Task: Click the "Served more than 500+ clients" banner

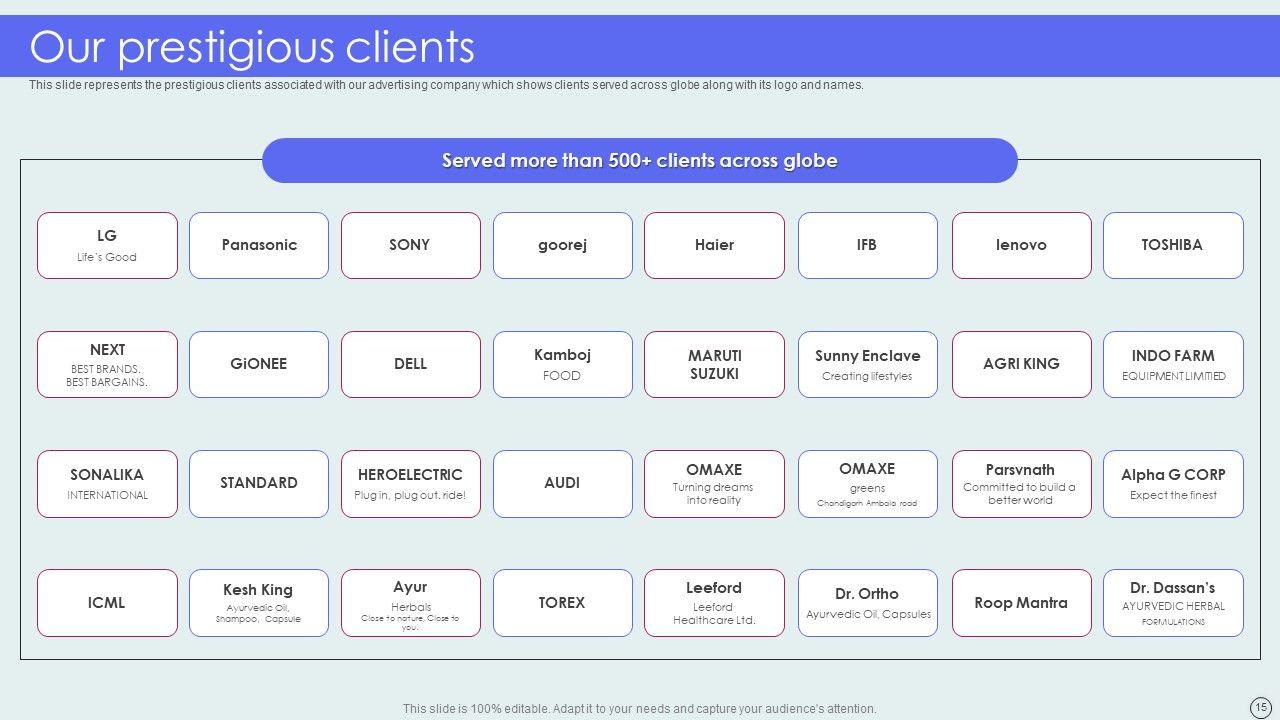Action: point(640,160)
